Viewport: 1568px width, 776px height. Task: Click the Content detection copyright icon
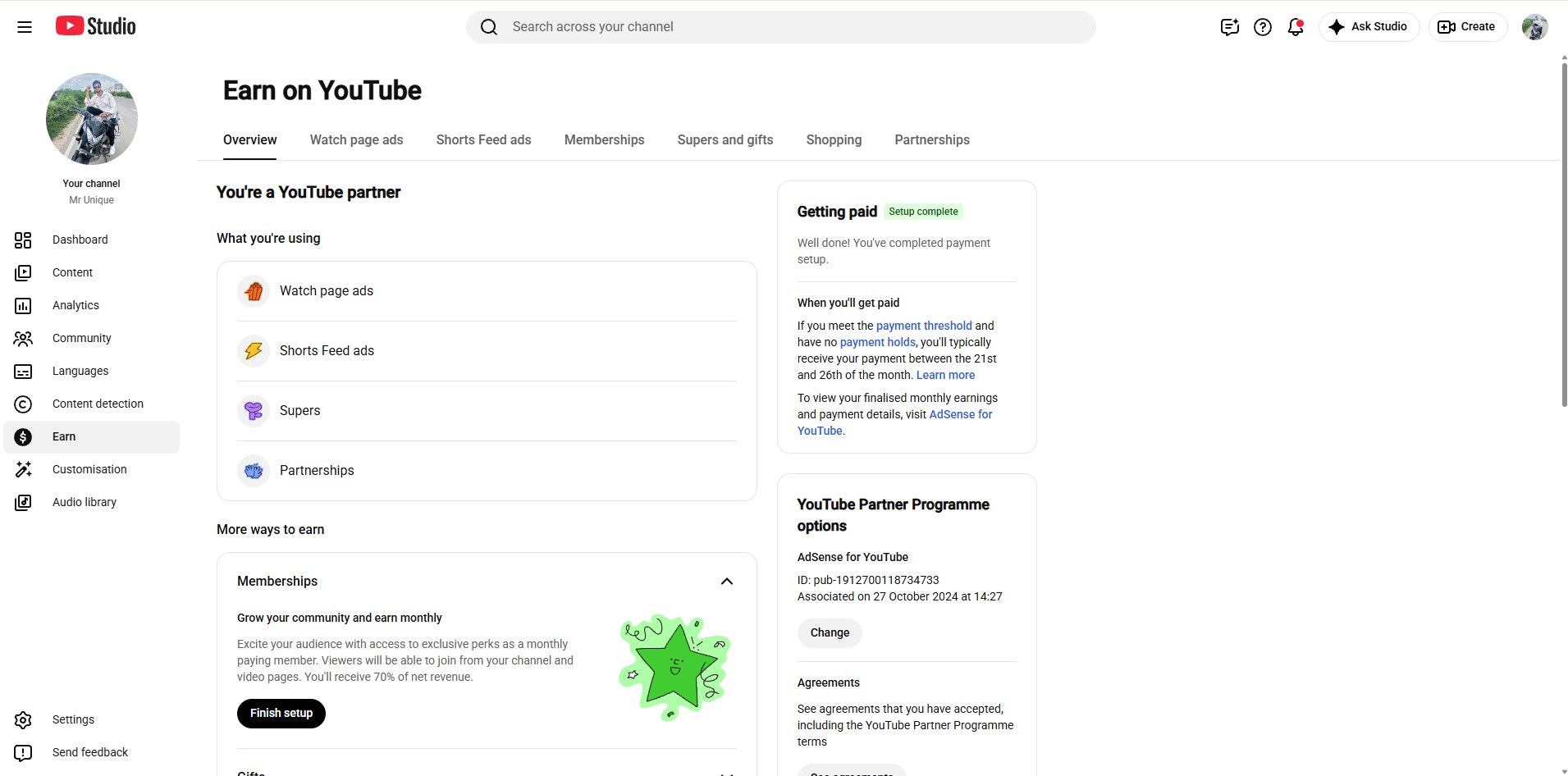point(23,404)
